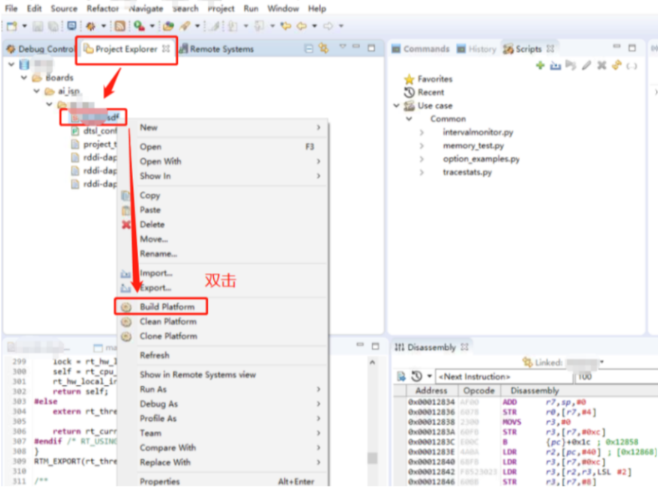658x490 pixels.
Task: Collapse the Use case tree node
Action: (x=397, y=105)
